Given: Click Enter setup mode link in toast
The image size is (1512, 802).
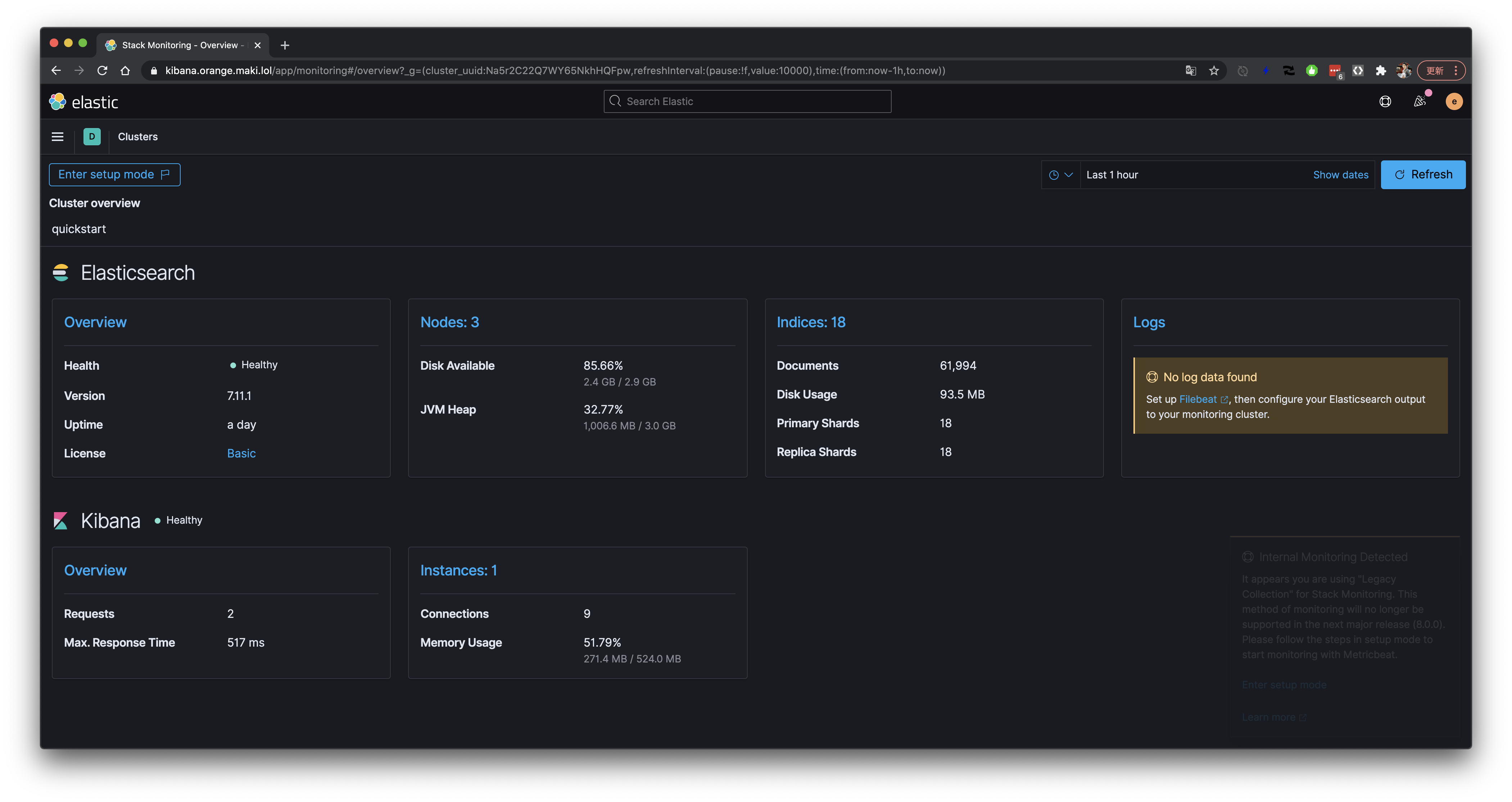Looking at the screenshot, I should [x=1284, y=685].
